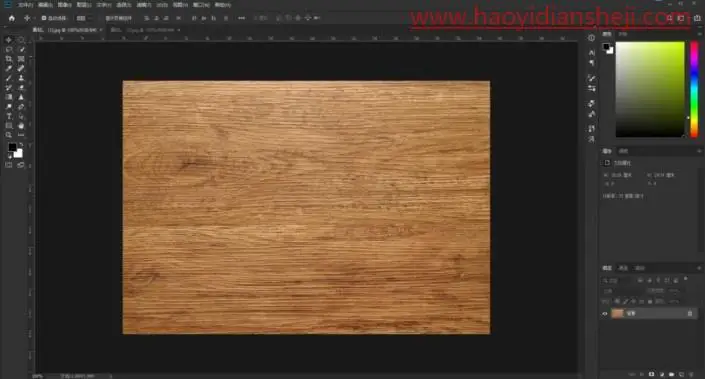Screen dimensions: 705x379
Task: Click background color swatch in toolbar
Action: (x=19, y=154)
